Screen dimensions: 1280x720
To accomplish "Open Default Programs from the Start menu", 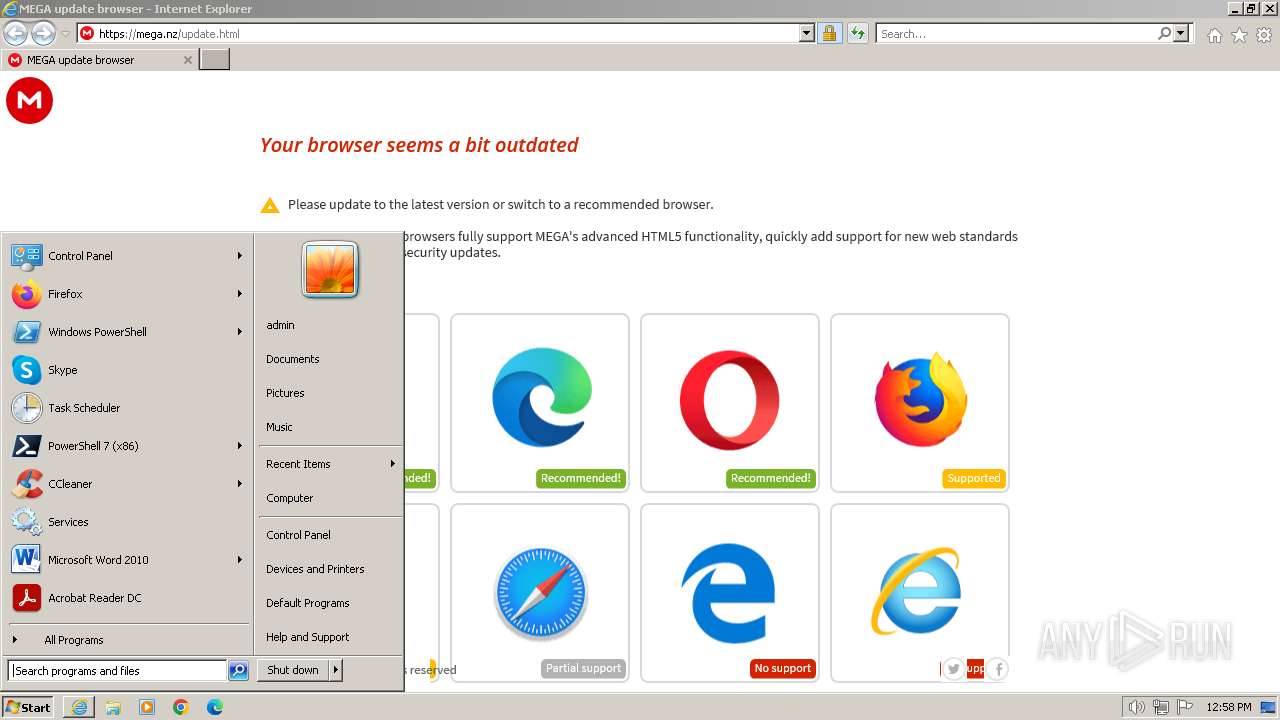I will [x=330, y=603].
